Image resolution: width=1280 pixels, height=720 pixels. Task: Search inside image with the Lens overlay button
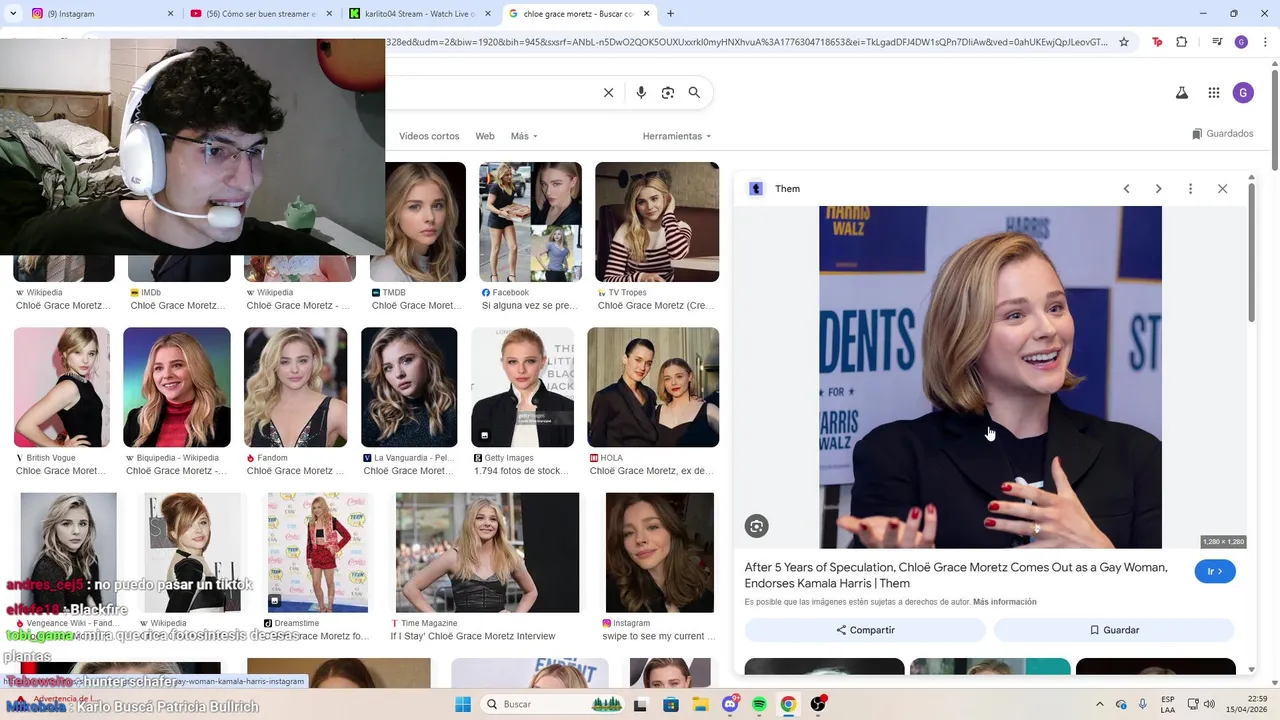[756, 526]
